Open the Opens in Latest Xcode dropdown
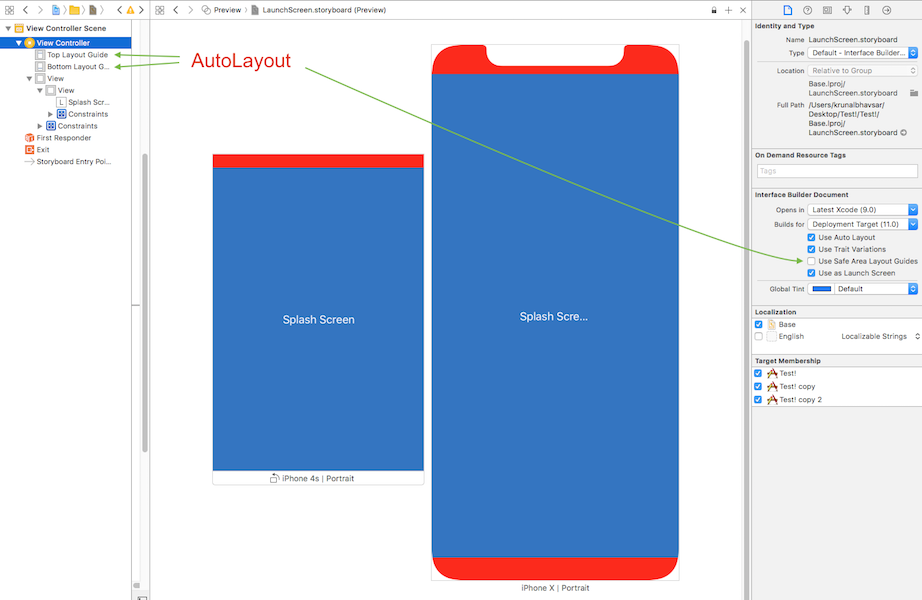This screenshot has width=922, height=600. click(x=862, y=209)
